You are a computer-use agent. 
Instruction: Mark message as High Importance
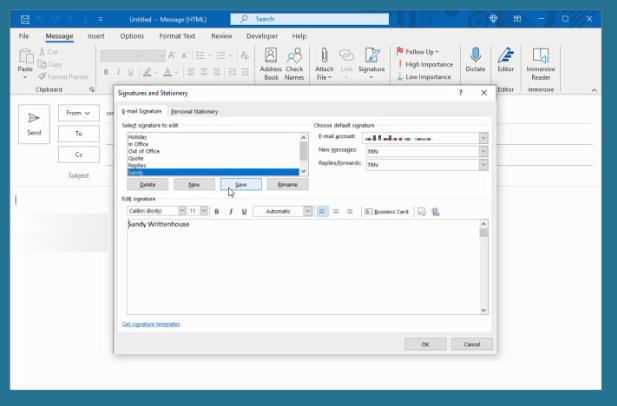tap(425, 64)
